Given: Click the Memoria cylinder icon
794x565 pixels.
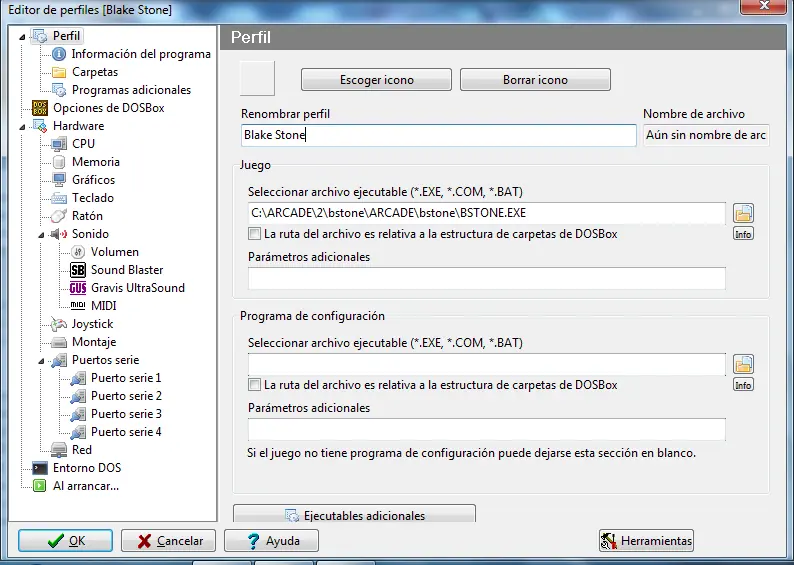Looking at the screenshot, I should pos(59,162).
